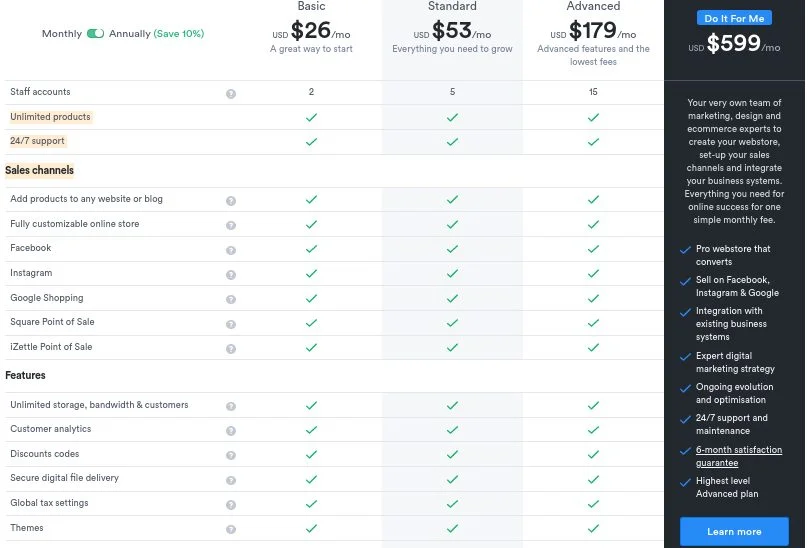Click Basic staff accounts value 2
Screen dimensions: 808x548
[x=311, y=92]
